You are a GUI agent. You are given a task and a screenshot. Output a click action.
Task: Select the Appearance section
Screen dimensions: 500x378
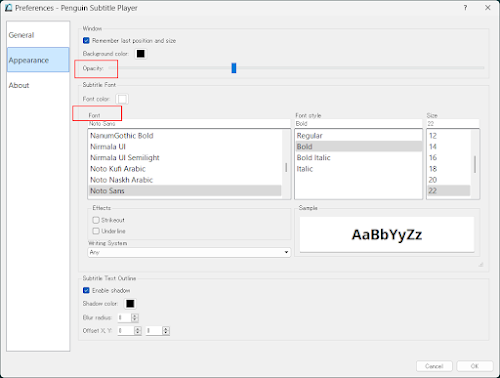pos(38,60)
